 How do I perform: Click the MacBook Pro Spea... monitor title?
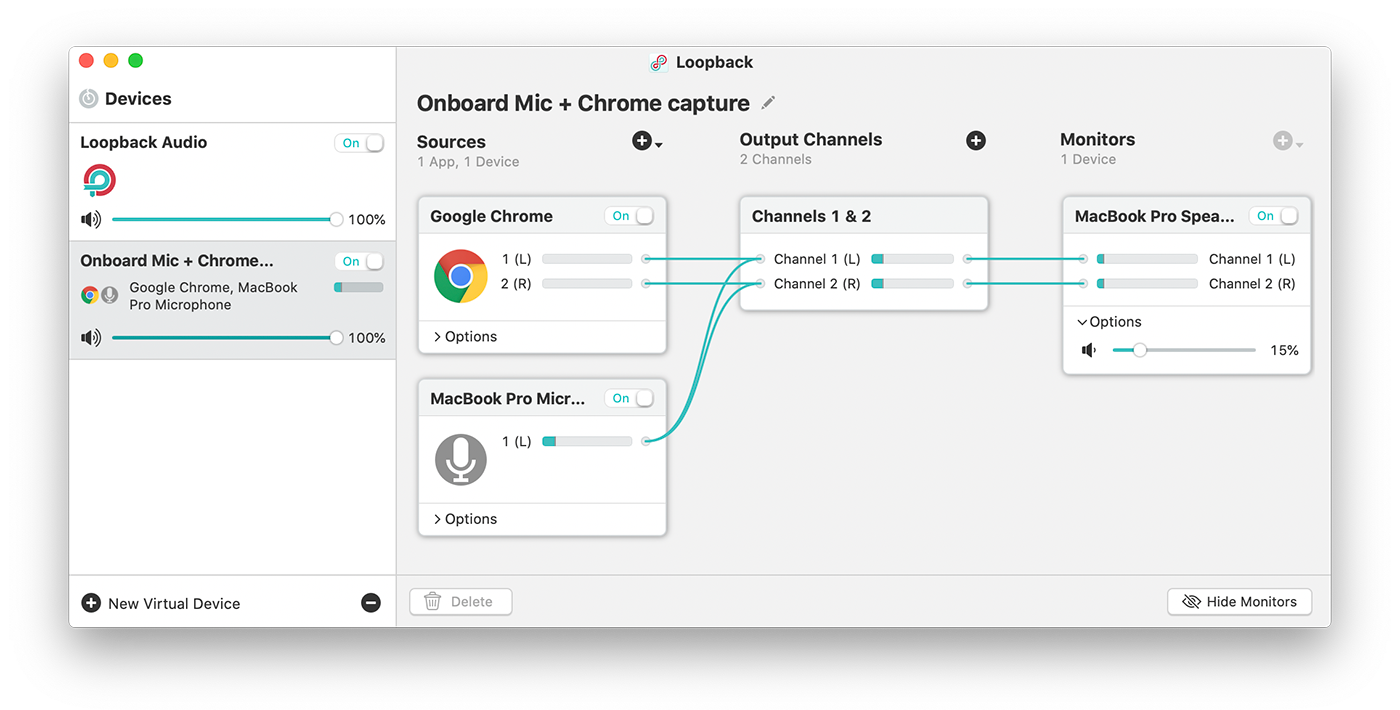click(1155, 216)
